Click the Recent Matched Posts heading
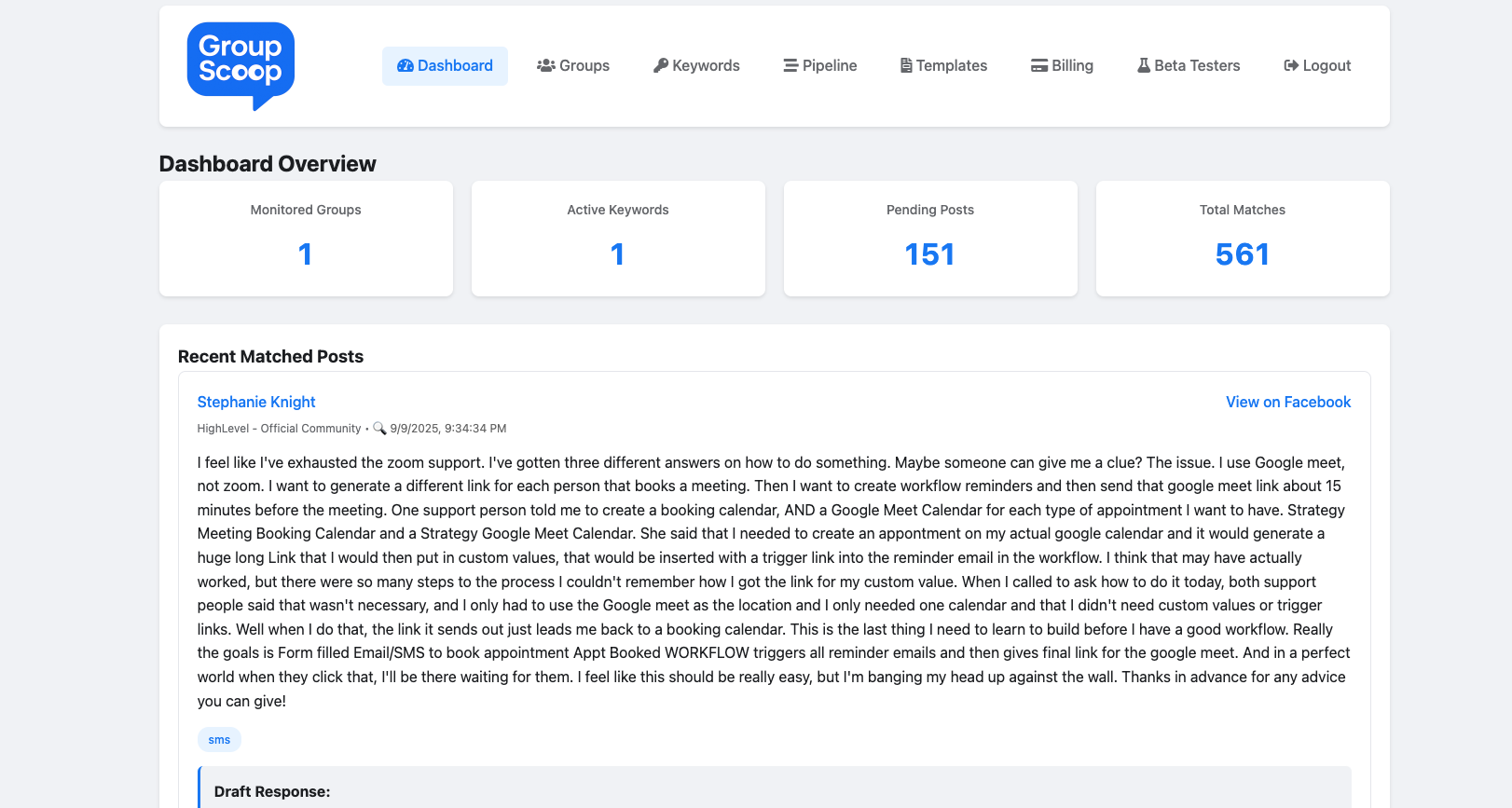 270,357
